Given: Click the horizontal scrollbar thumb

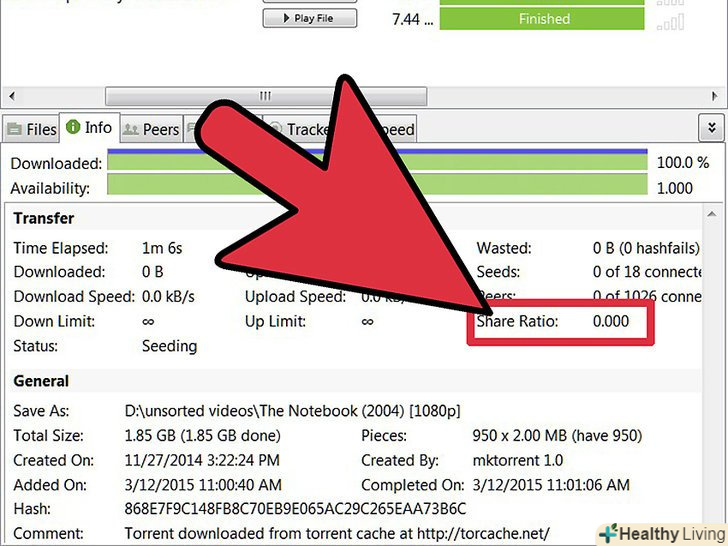Looking at the screenshot, I should coord(266,96).
